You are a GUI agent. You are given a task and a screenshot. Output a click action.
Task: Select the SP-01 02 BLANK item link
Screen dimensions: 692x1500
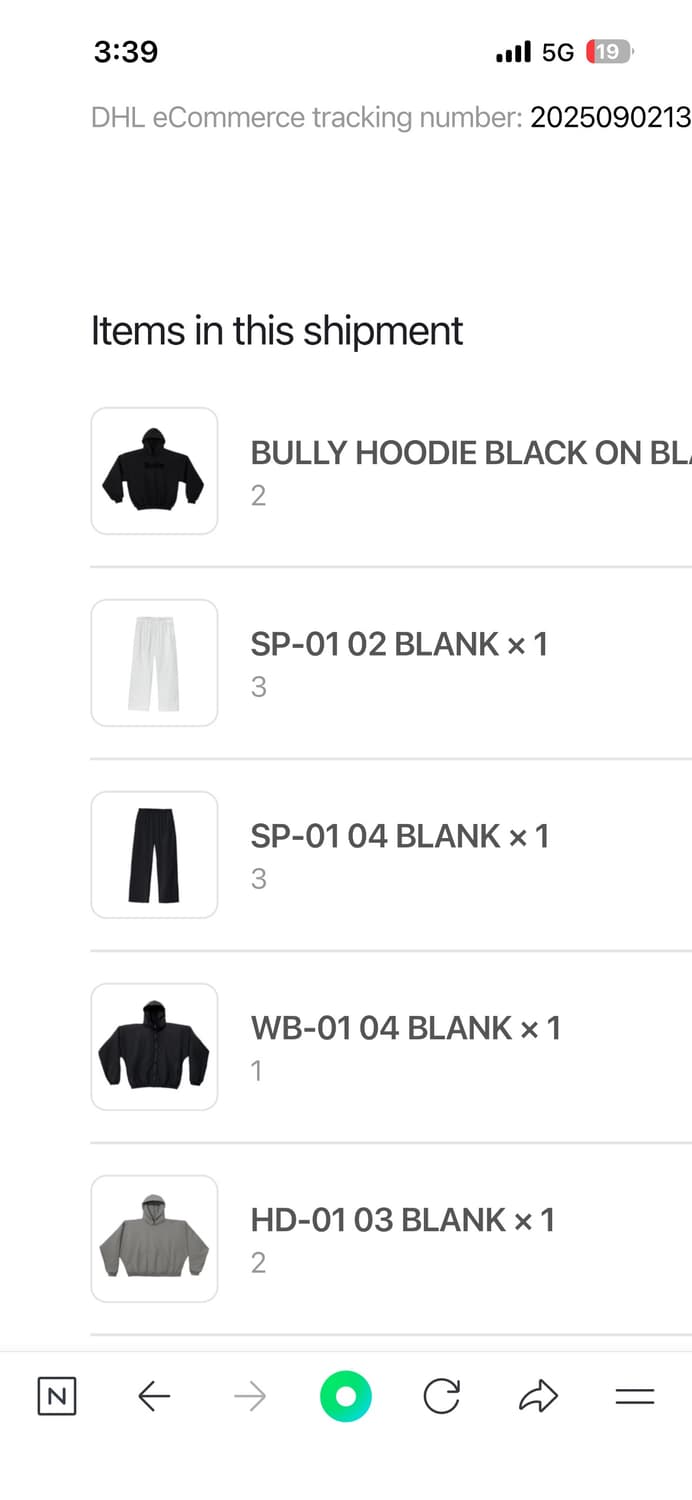(399, 644)
